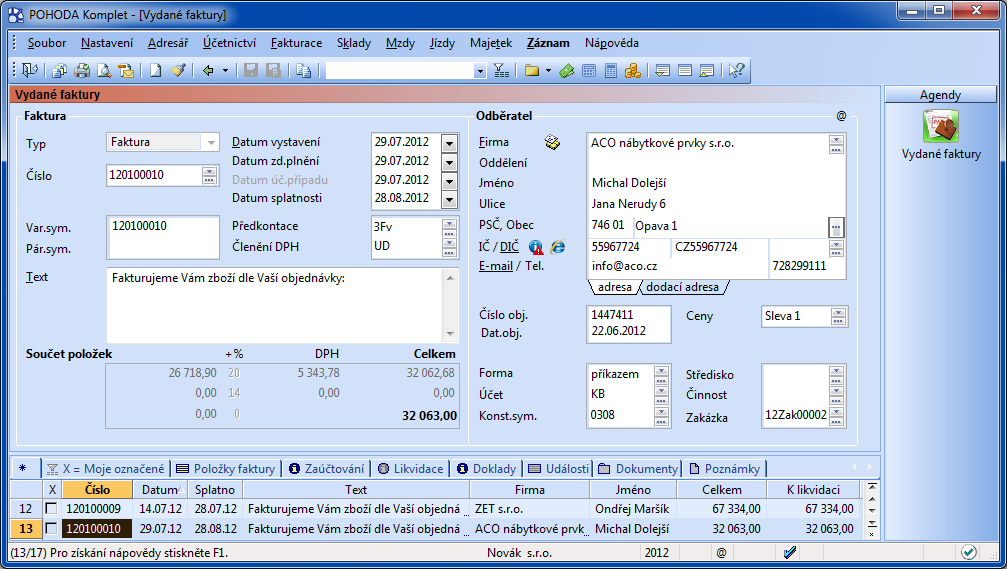The image size is (1007, 569).
Task: Open the Ceny Sleva 1 list button
Action: point(838,316)
